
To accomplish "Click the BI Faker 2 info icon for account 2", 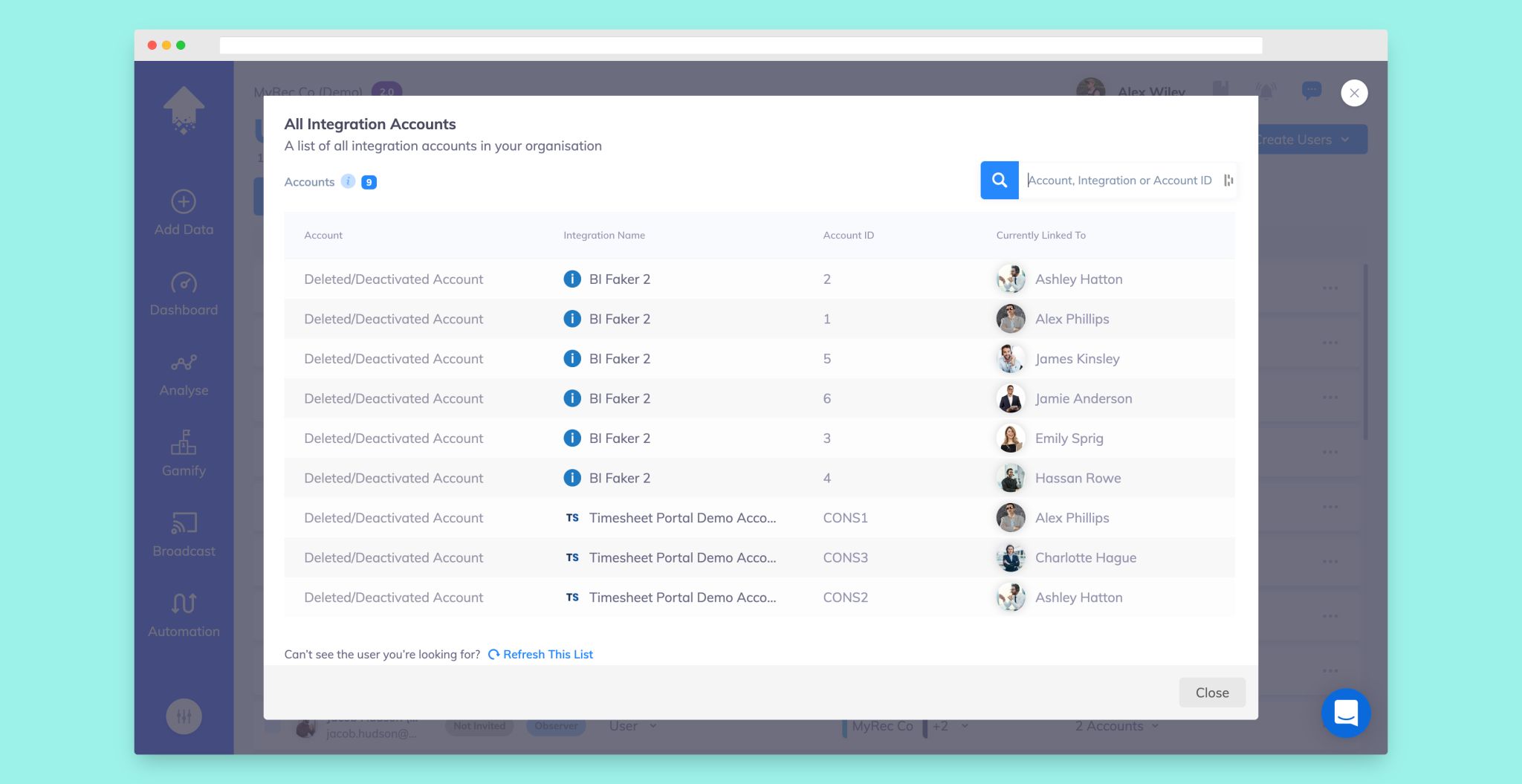I will pyautogui.click(x=571, y=279).
